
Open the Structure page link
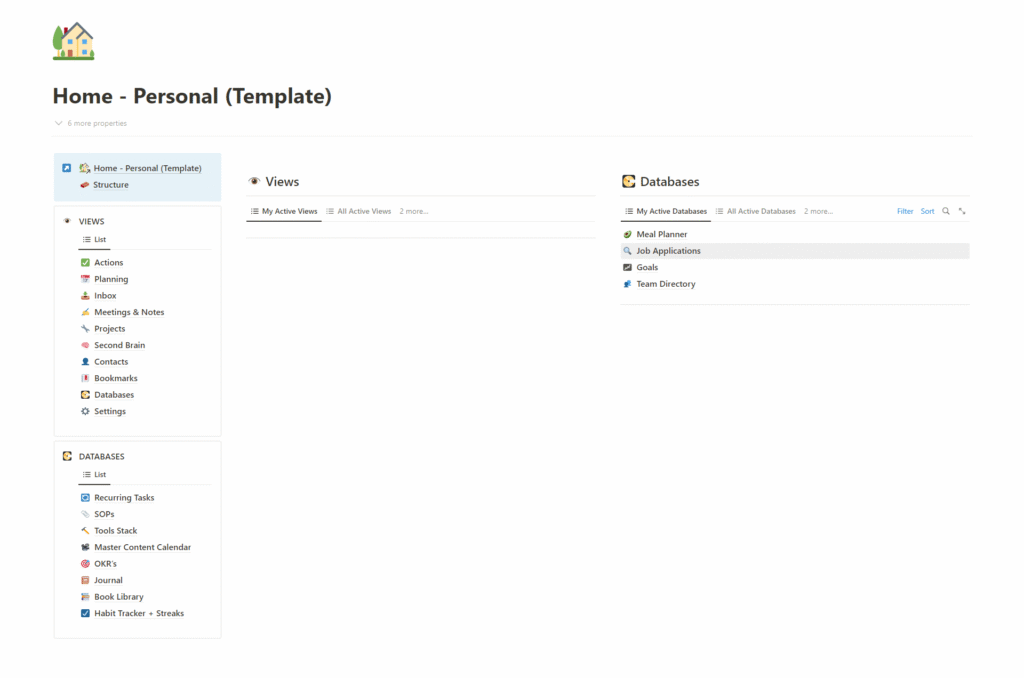tap(110, 185)
